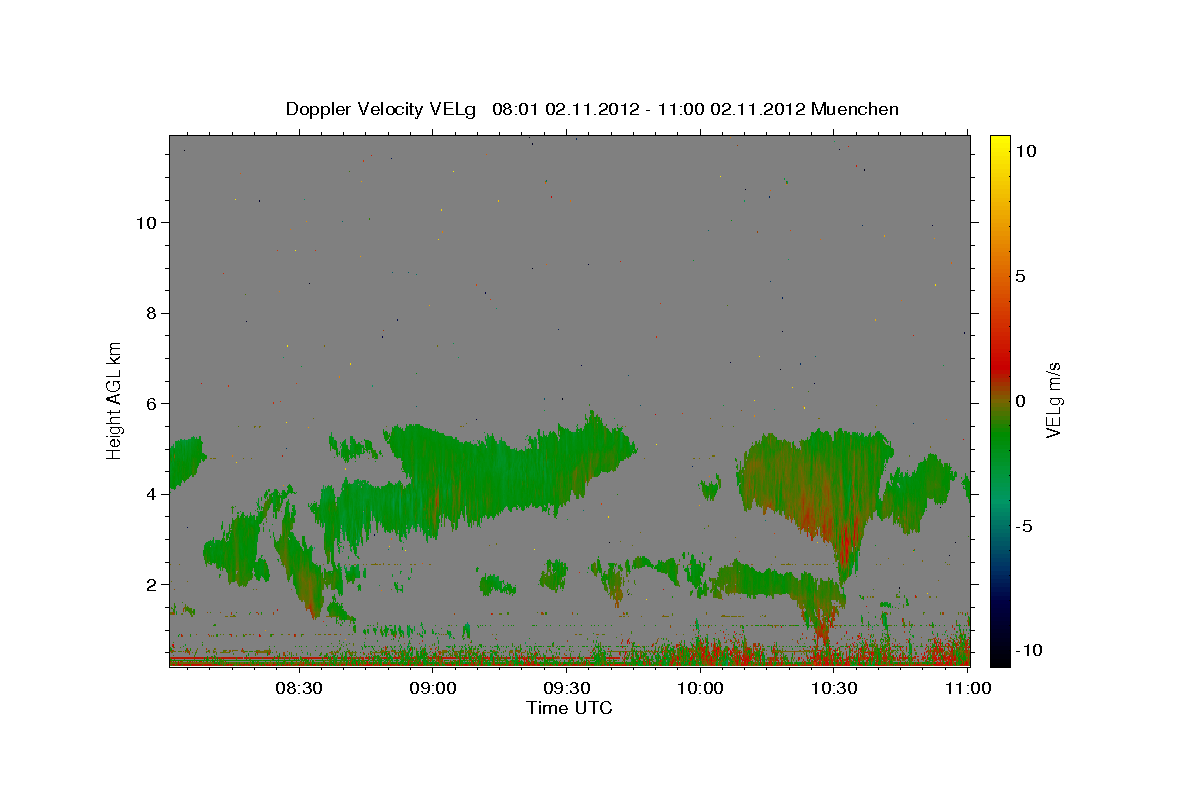Viewport: 1200px width, 800px height.
Task: Click the height axis label 10
Action: [x=146, y=222]
